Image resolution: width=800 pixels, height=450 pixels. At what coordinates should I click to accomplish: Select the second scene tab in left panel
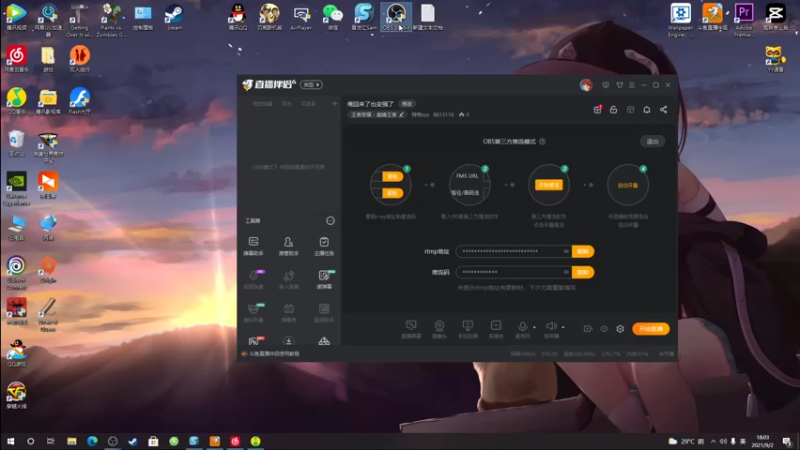287,104
